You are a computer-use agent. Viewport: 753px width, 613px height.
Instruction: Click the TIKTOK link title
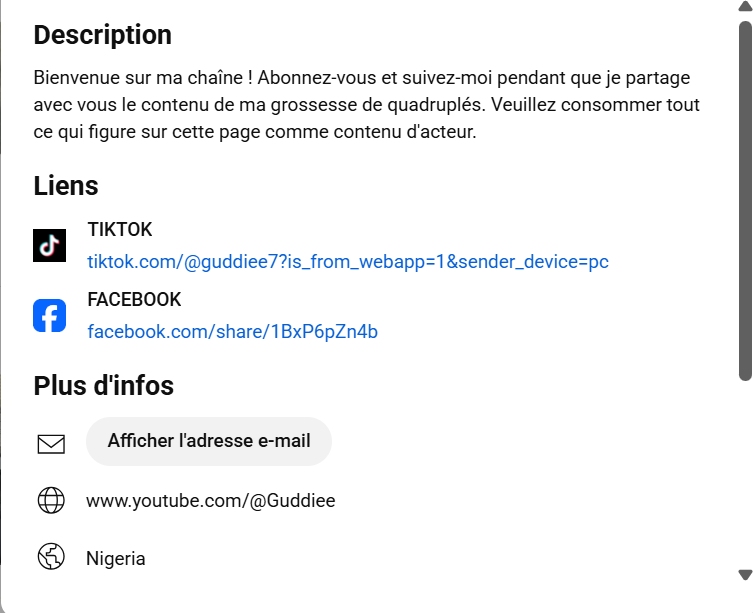coord(120,230)
